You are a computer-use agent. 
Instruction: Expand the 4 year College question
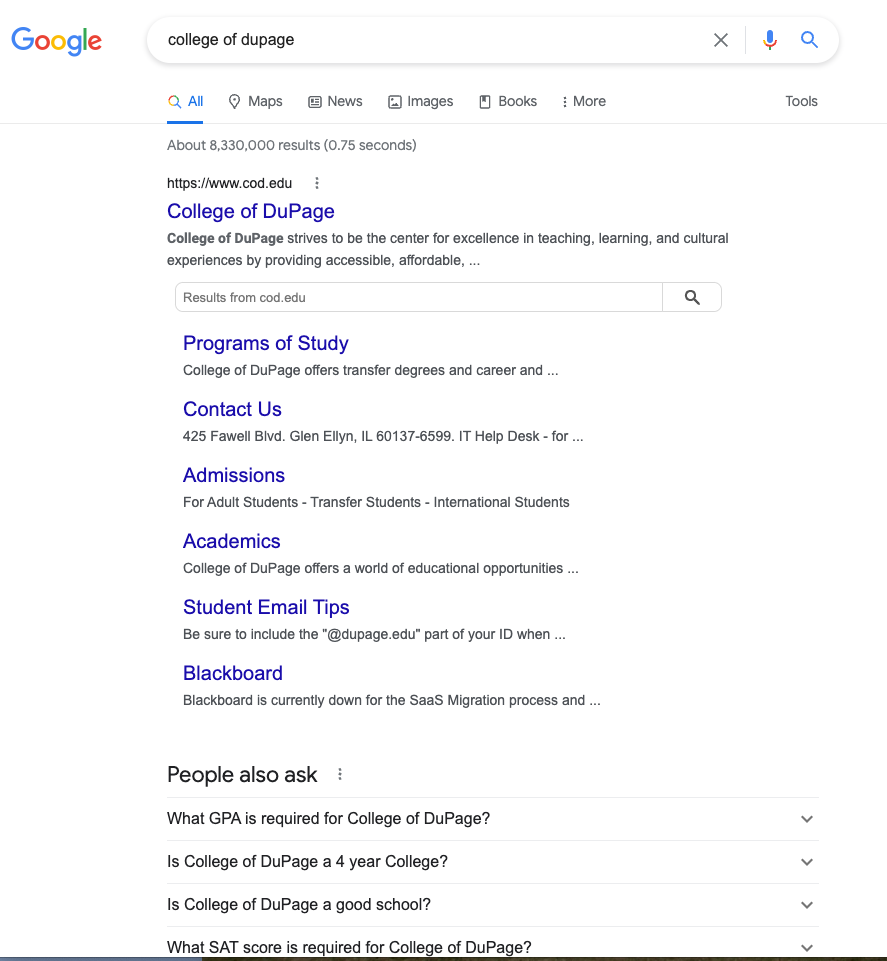point(807,862)
